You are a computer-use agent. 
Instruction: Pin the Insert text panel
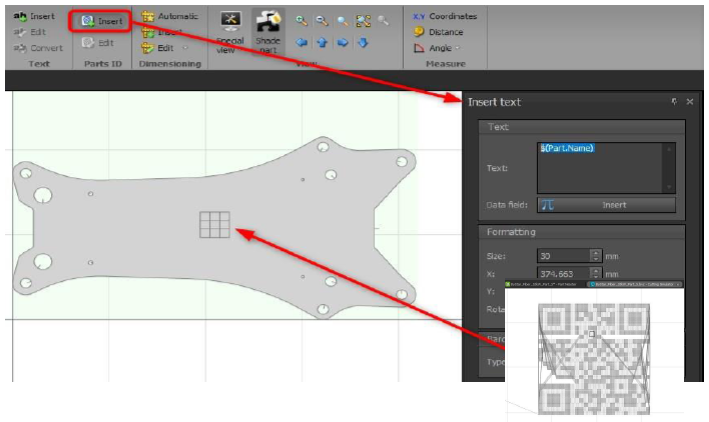674,102
